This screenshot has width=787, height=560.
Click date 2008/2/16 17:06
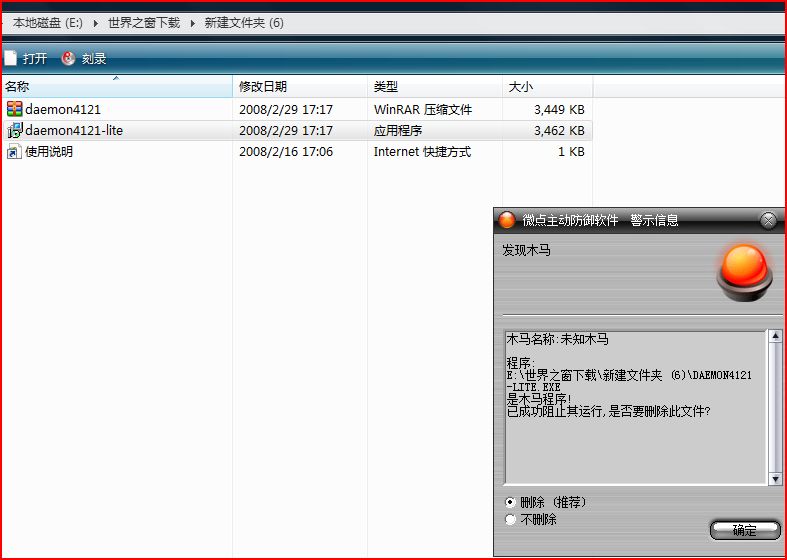pyautogui.click(x=286, y=152)
